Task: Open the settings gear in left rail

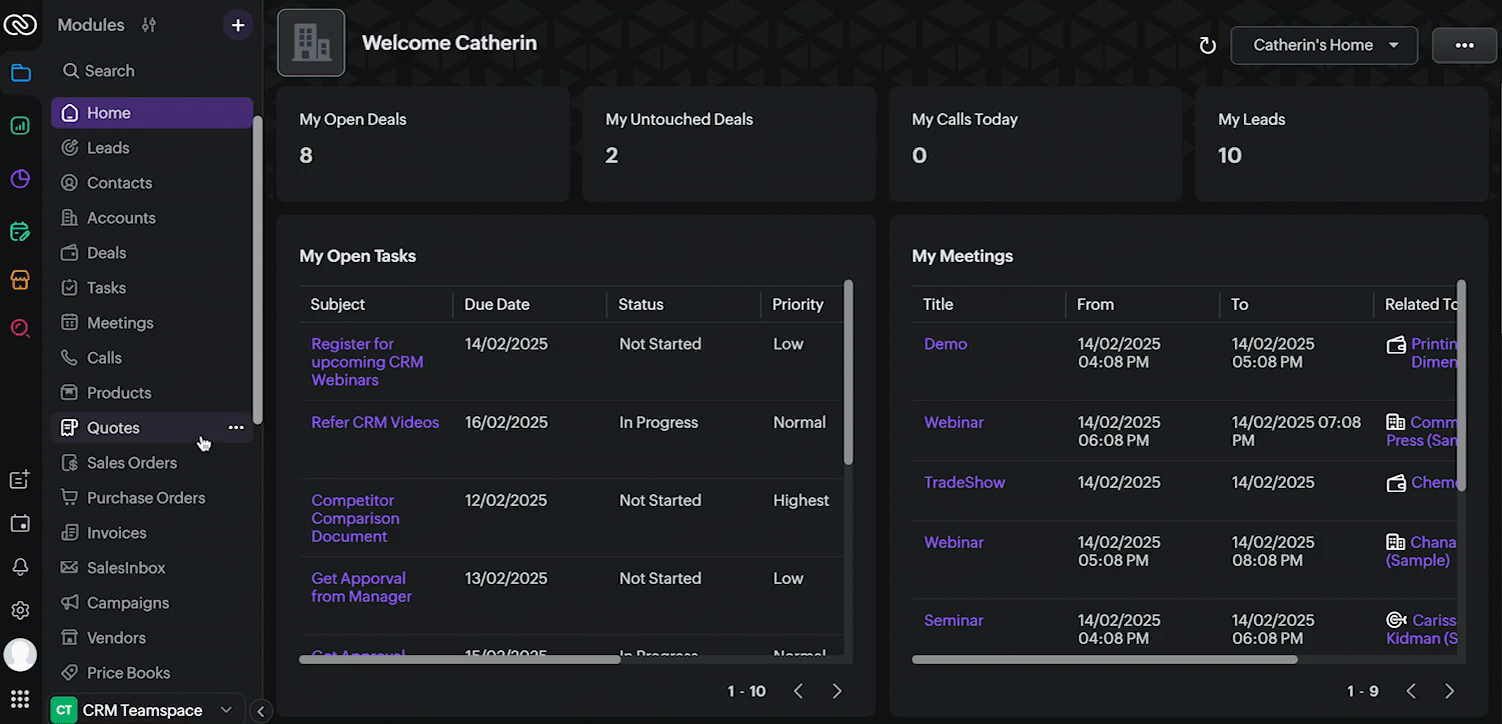Action: pos(20,610)
